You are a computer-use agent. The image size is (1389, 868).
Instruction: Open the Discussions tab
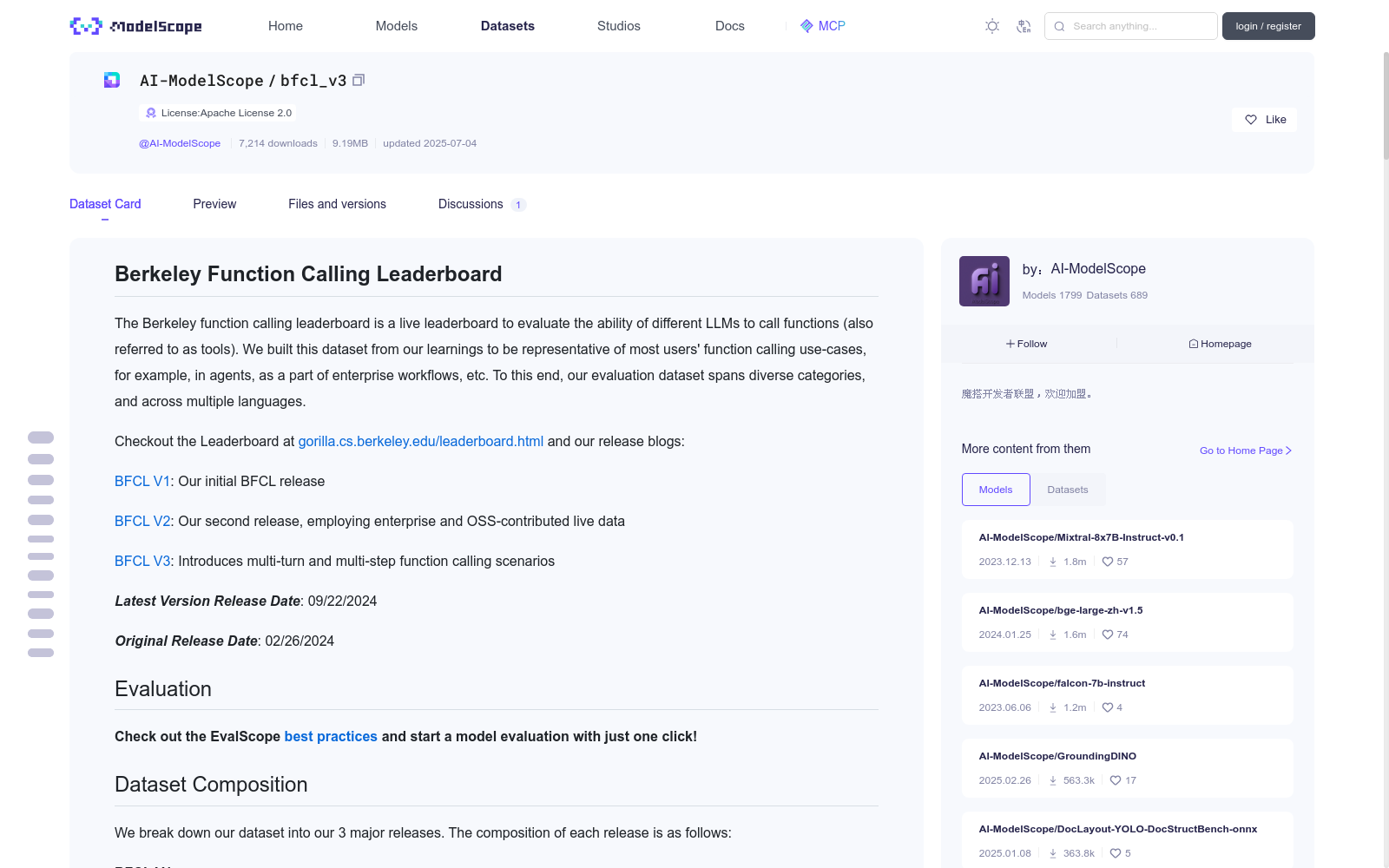coord(482,204)
